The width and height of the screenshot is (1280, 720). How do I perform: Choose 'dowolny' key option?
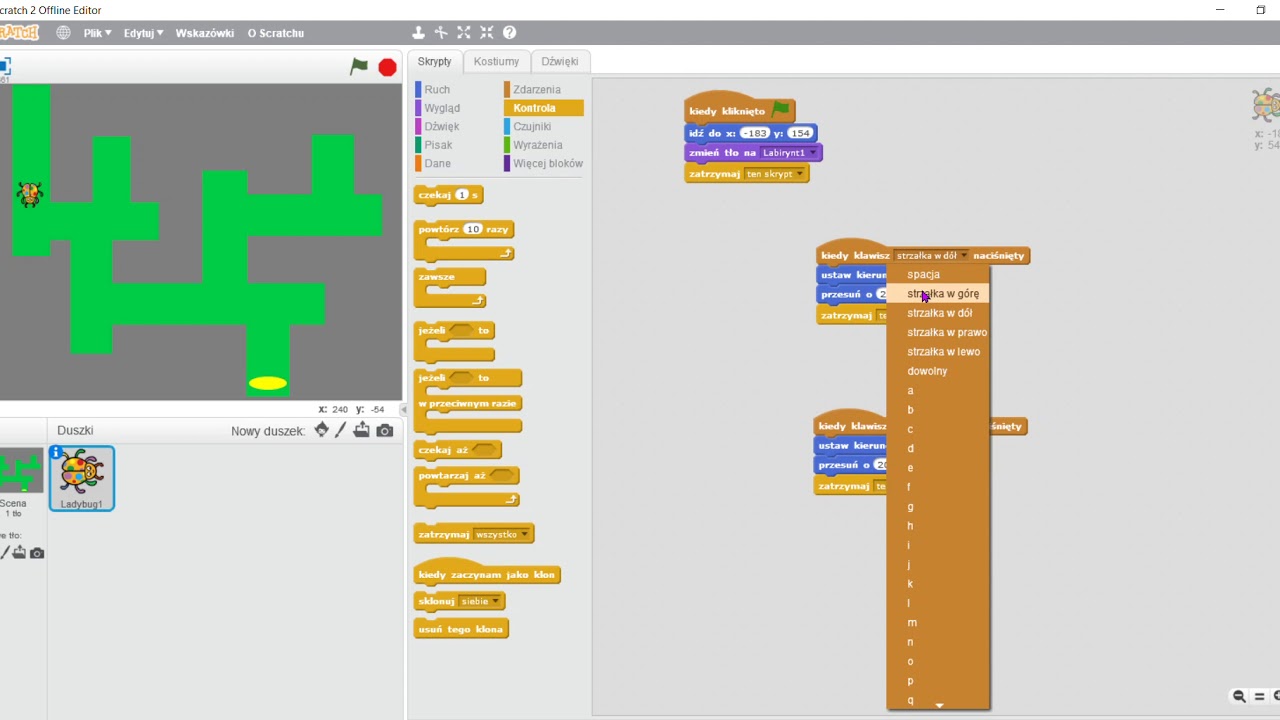click(938, 371)
